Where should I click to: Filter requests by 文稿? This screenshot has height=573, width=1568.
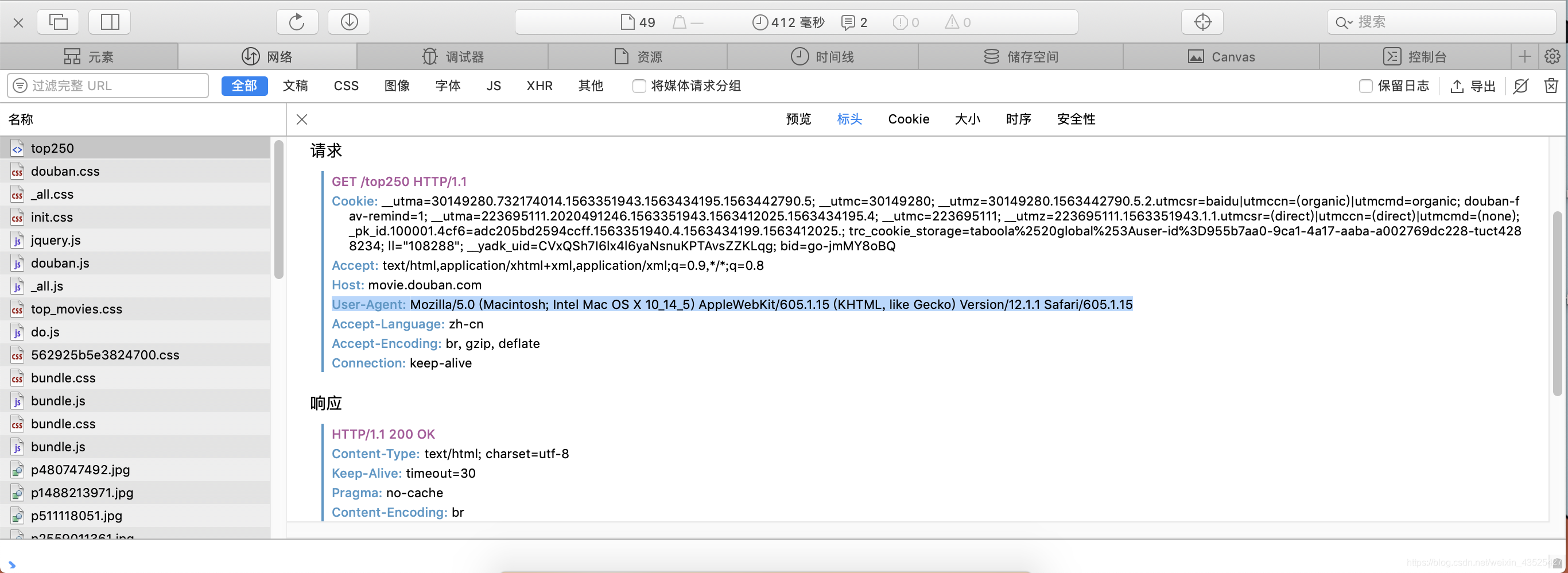tap(295, 86)
